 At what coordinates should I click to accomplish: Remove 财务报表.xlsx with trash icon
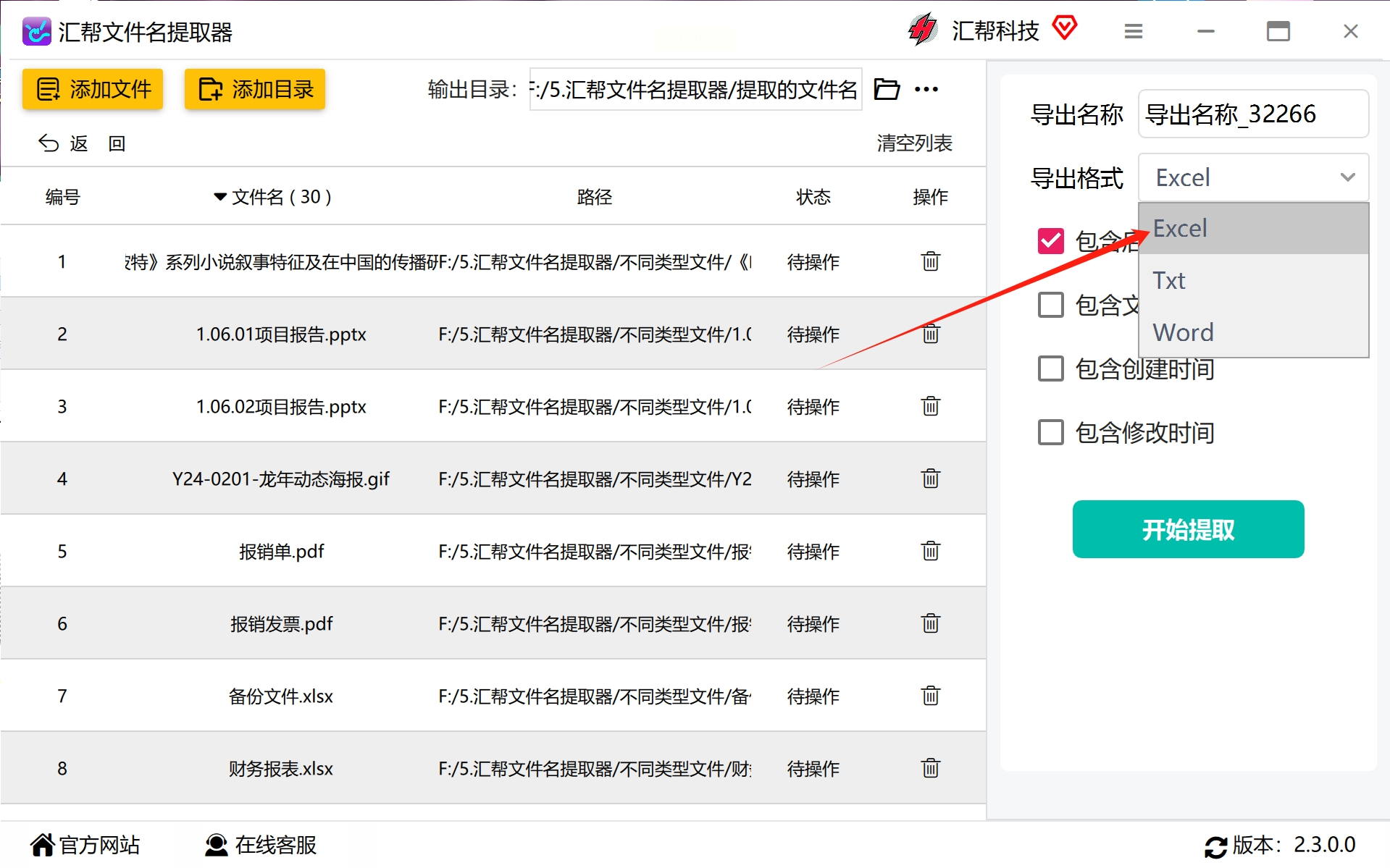[930, 768]
